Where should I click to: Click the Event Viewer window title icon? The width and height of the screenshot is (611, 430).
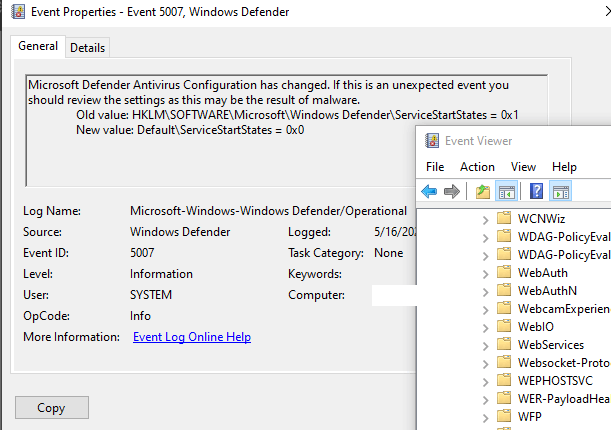[432, 141]
